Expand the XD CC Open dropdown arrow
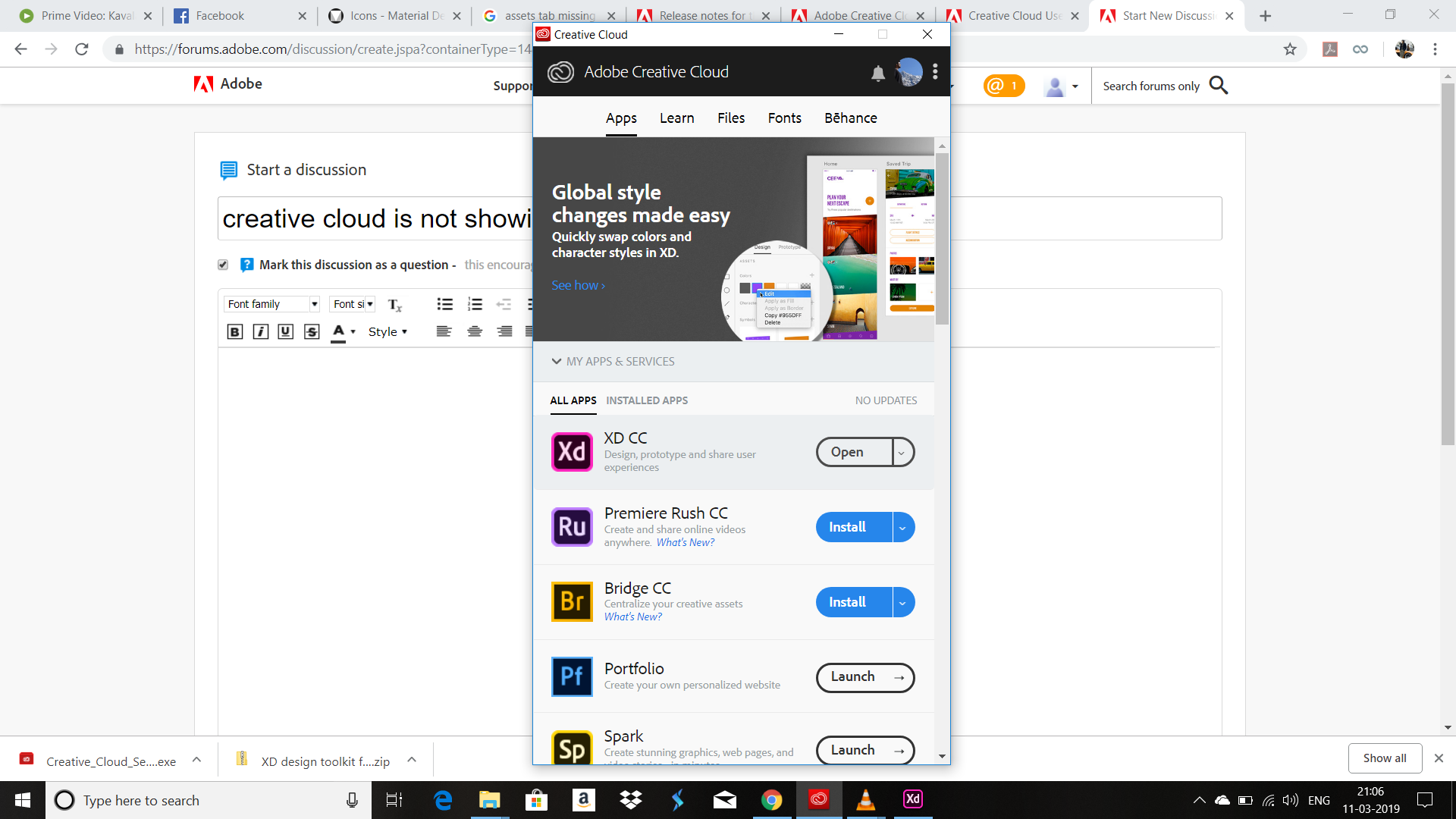Screen dimensions: 1456x819 (x=900, y=452)
